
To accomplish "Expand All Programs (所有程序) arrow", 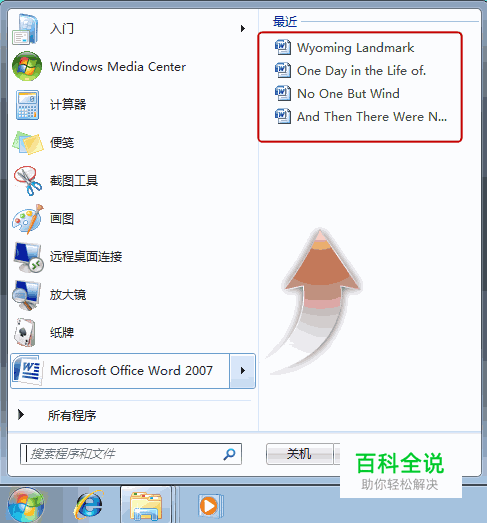I will pos(21,415).
